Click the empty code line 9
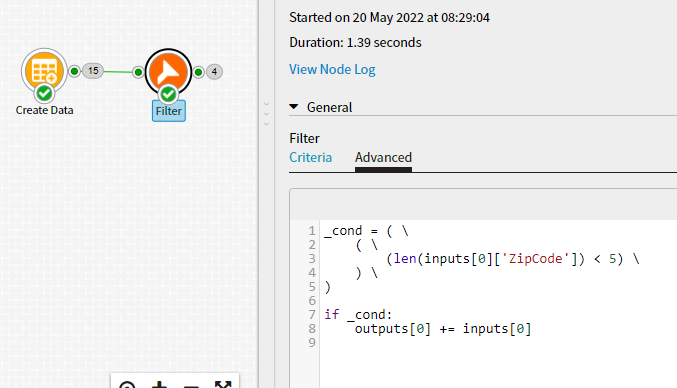Image resolution: width=677 pixels, height=388 pixels. click(x=498, y=343)
